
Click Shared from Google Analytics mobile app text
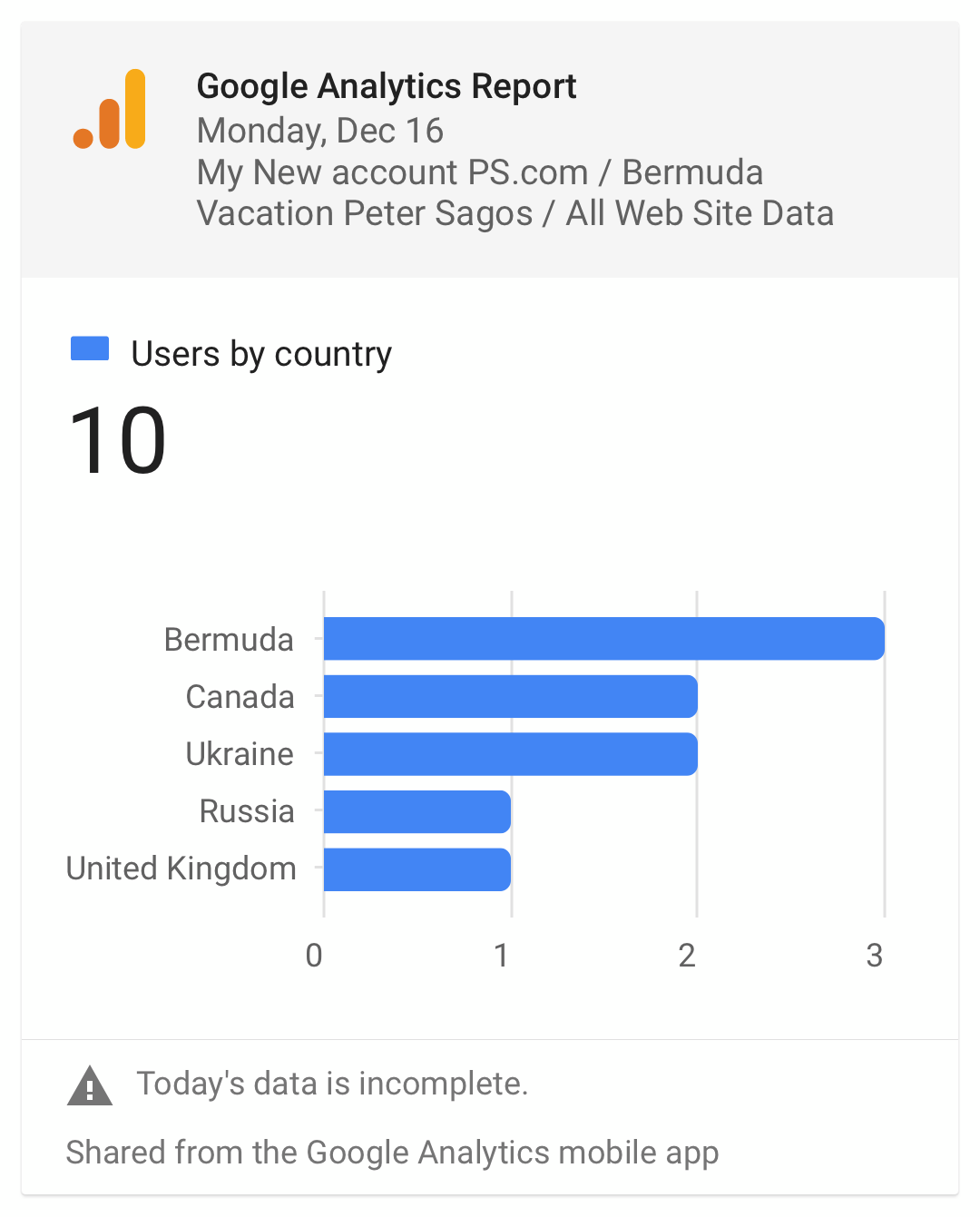coord(392,1153)
